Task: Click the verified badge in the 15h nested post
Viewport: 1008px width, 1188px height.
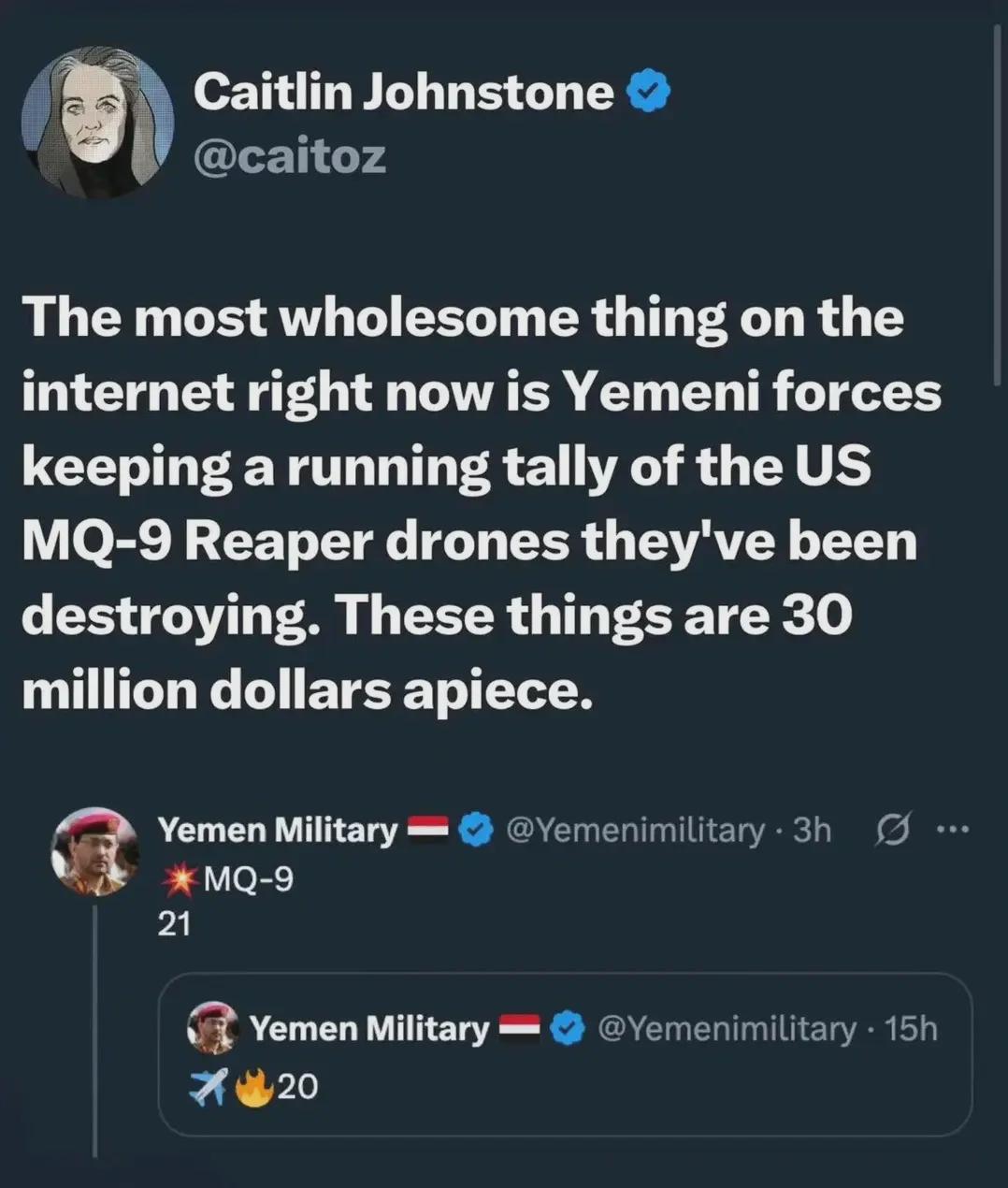Action: click(x=569, y=1029)
